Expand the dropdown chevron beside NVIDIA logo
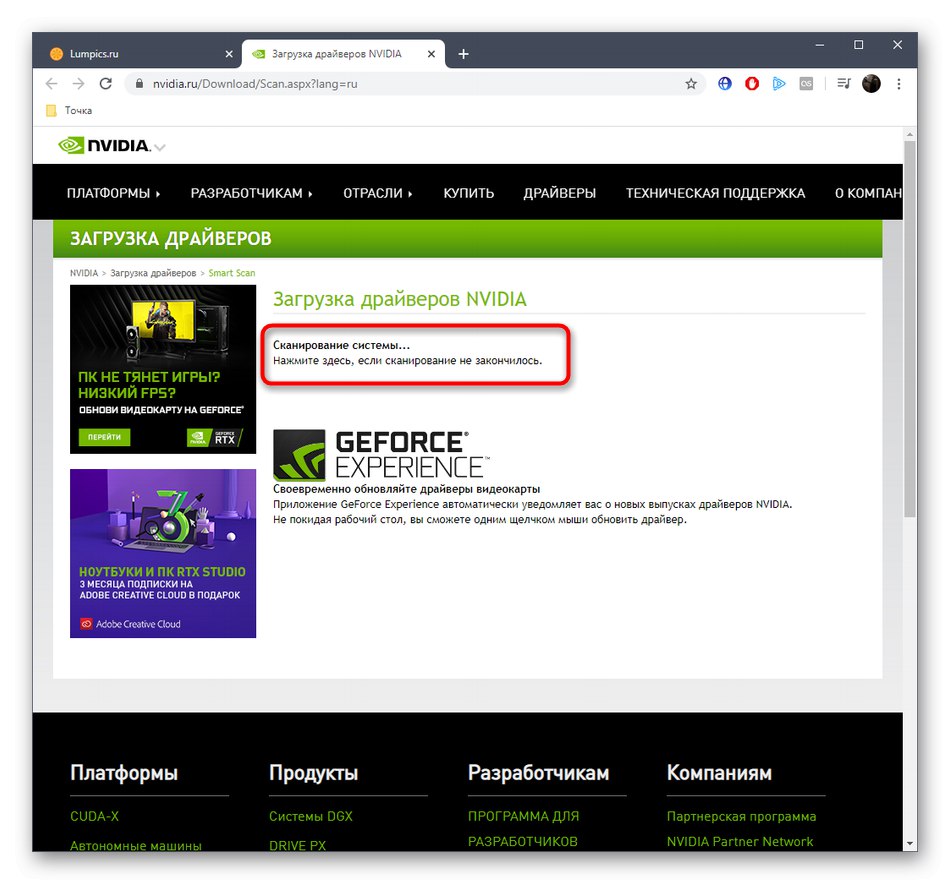950x884 pixels. point(160,147)
